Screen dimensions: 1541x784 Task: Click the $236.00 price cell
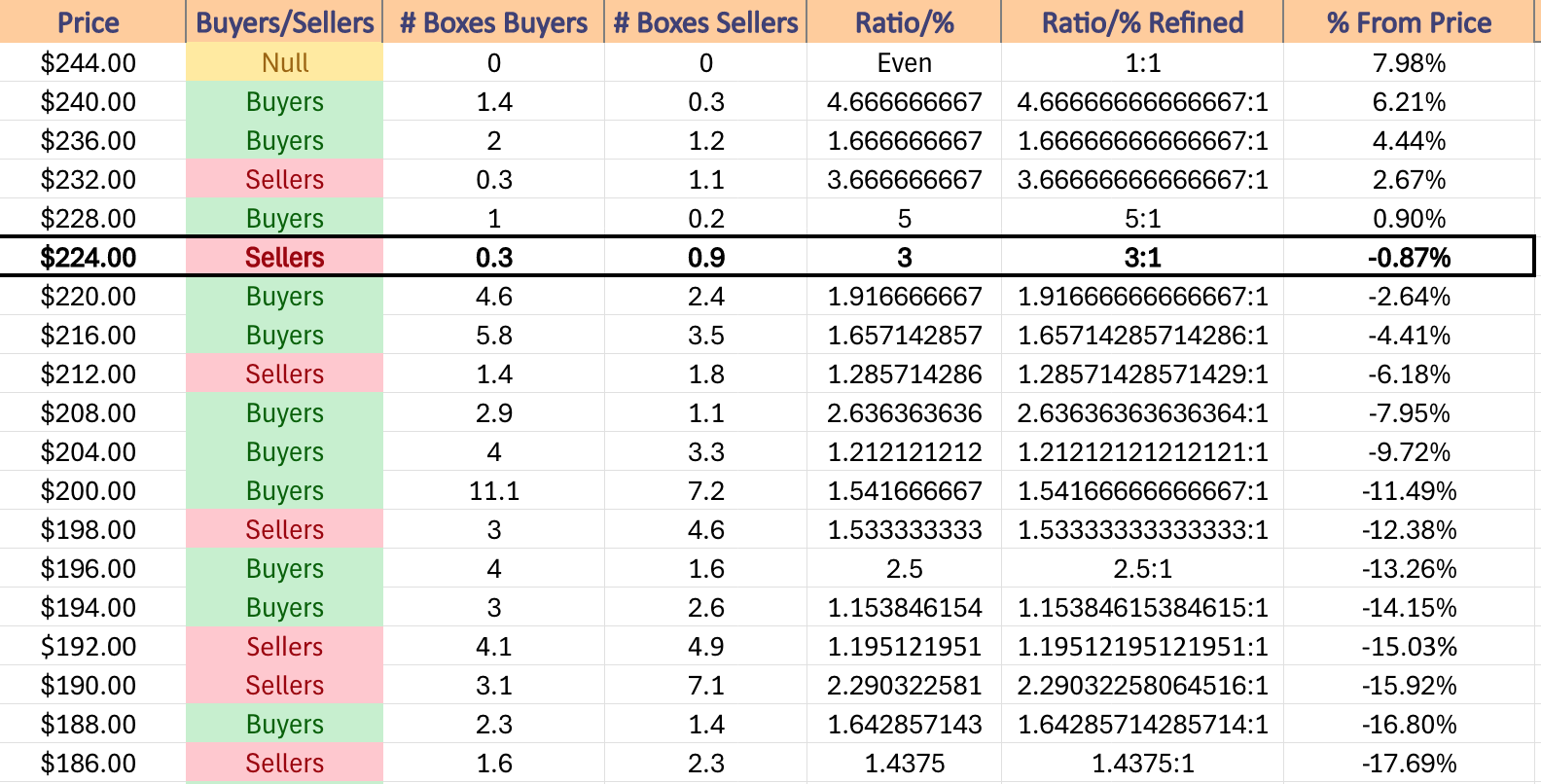point(92,141)
